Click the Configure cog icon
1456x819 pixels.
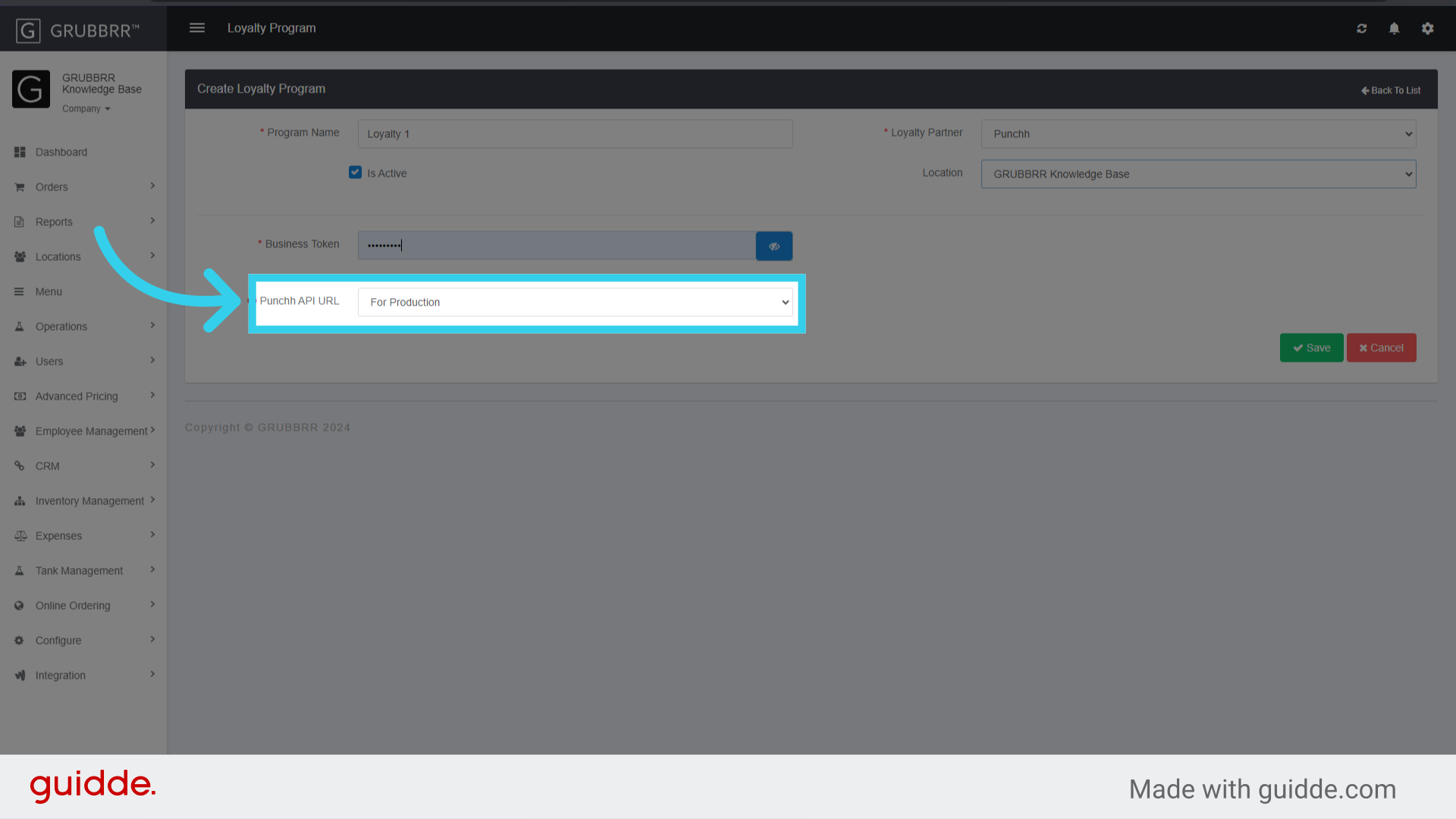click(x=20, y=641)
